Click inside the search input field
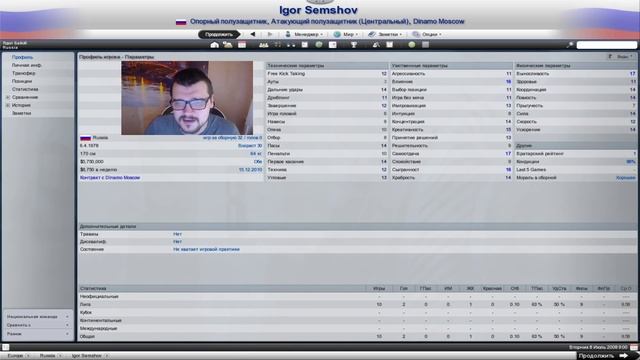This screenshot has height=360, width=640. click(x=607, y=45)
